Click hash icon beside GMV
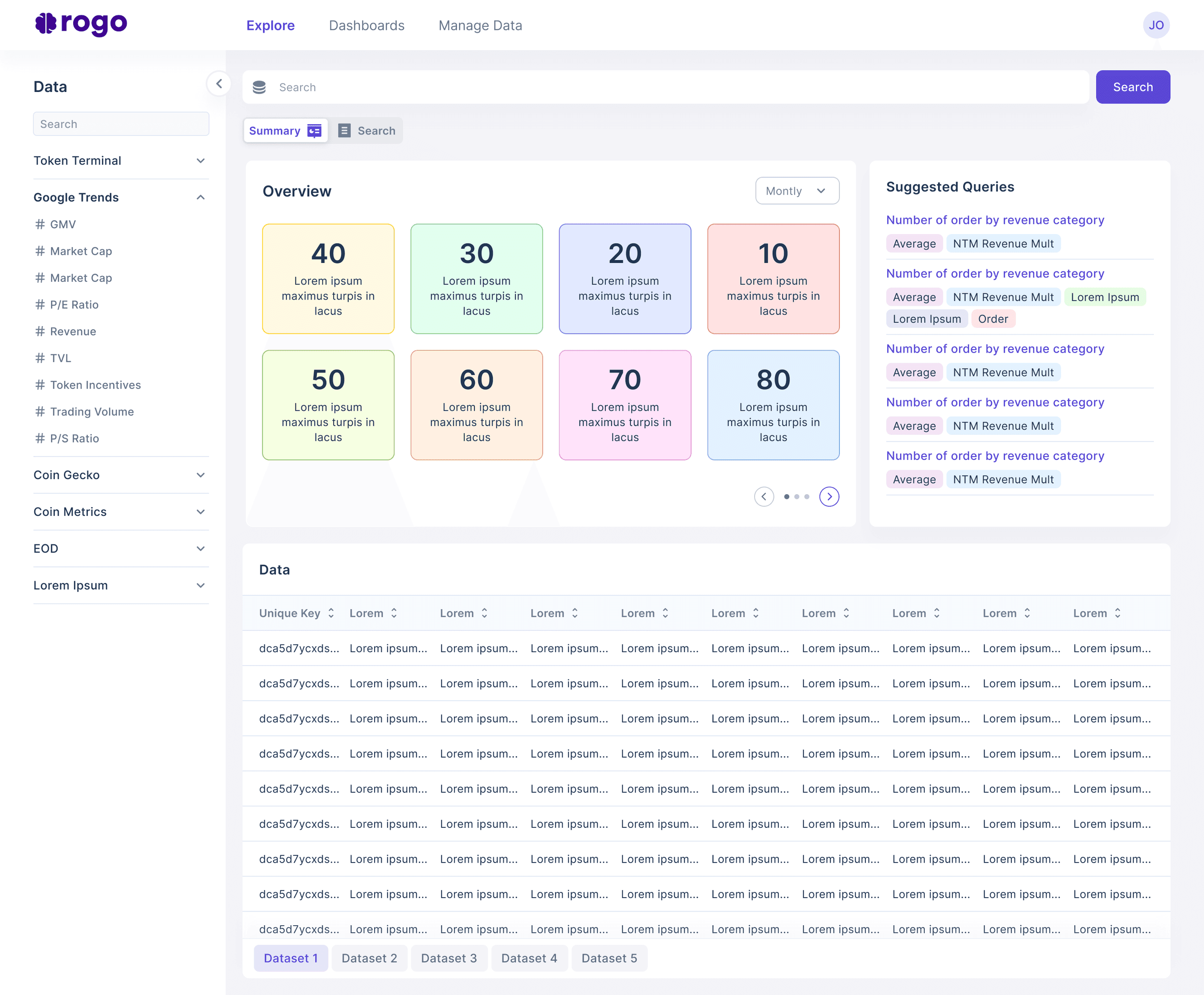The image size is (1204, 995). tap(39, 224)
